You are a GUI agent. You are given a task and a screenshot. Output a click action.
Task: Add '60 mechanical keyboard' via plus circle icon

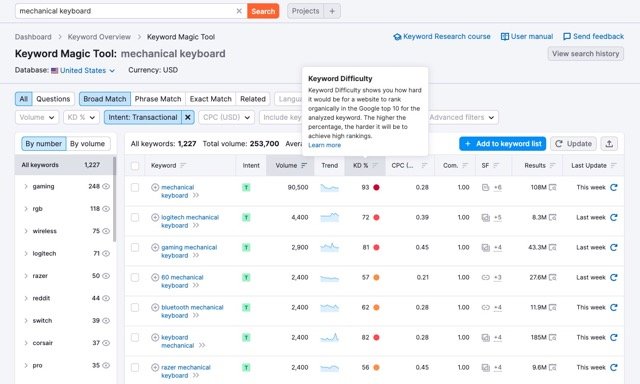pos(155,277)
